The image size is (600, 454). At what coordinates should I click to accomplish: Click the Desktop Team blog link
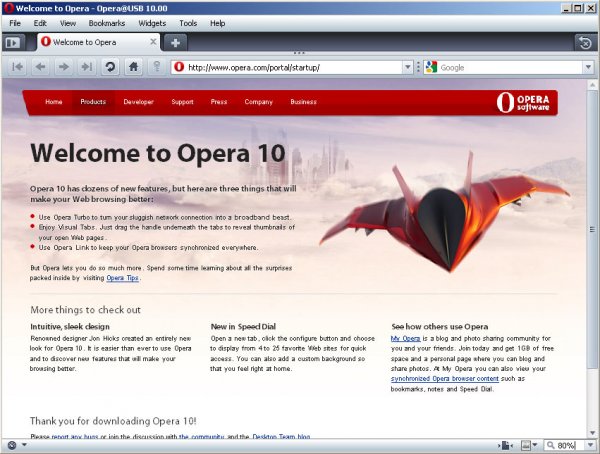pyautogui.click(x=281, y=436)
